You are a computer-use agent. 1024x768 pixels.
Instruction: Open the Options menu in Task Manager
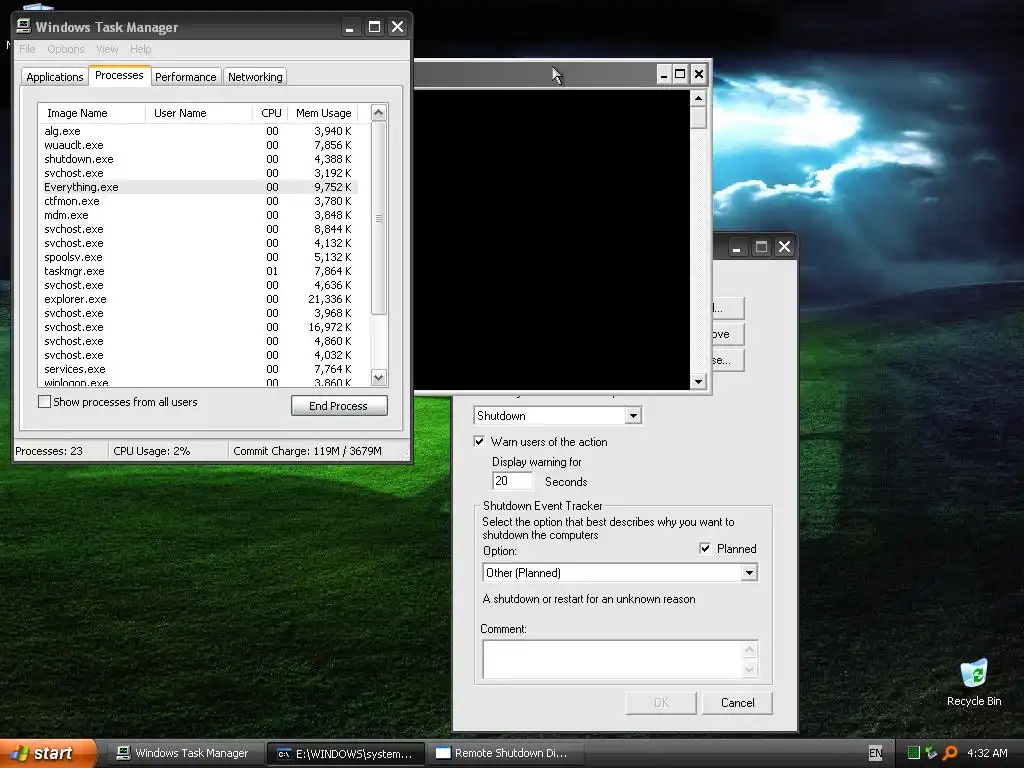[66, 49]
